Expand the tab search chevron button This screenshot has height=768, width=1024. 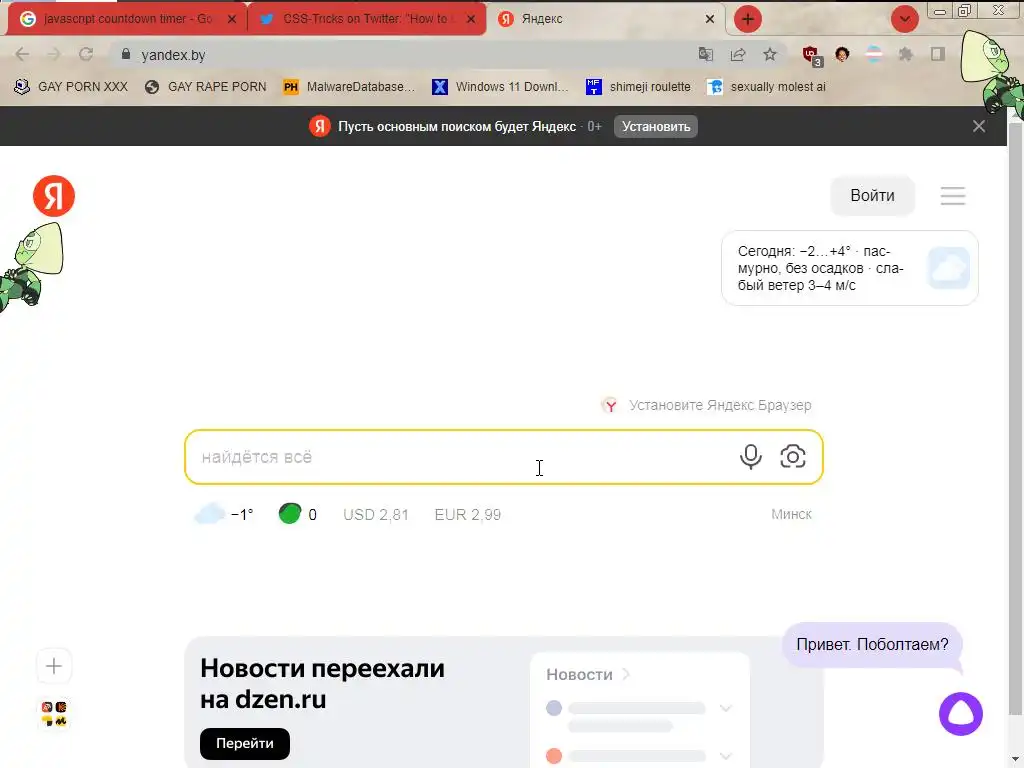[904, 19]
